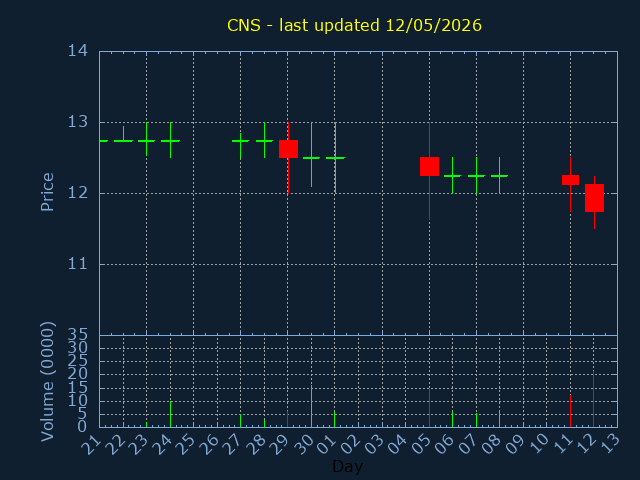Click the red candlestick body on day 05
This screenshot has height=480, width=640.
(429, 167)
